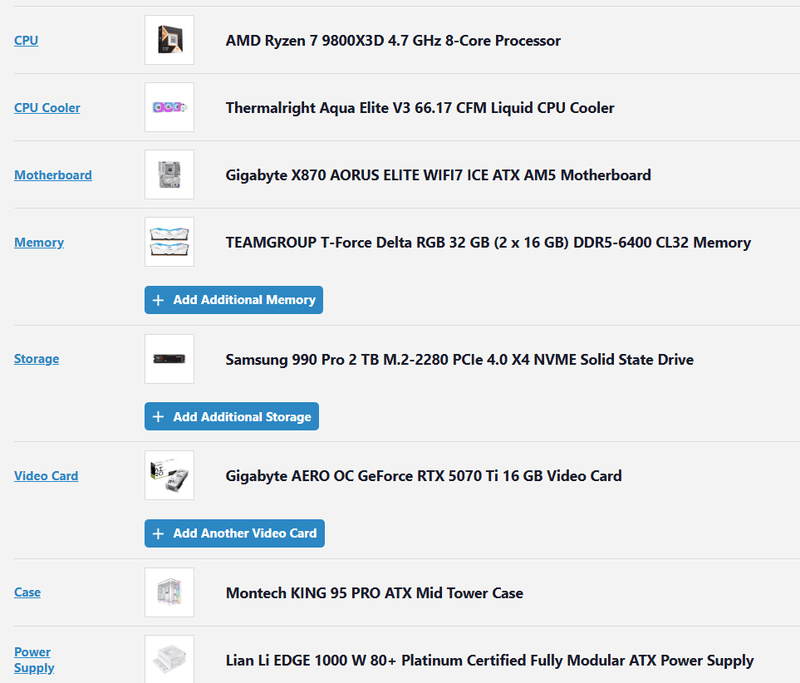Open the Motherboard category link
Image resolution: width=800 pixels, height=683 pixels.
[x=53, y=175]
